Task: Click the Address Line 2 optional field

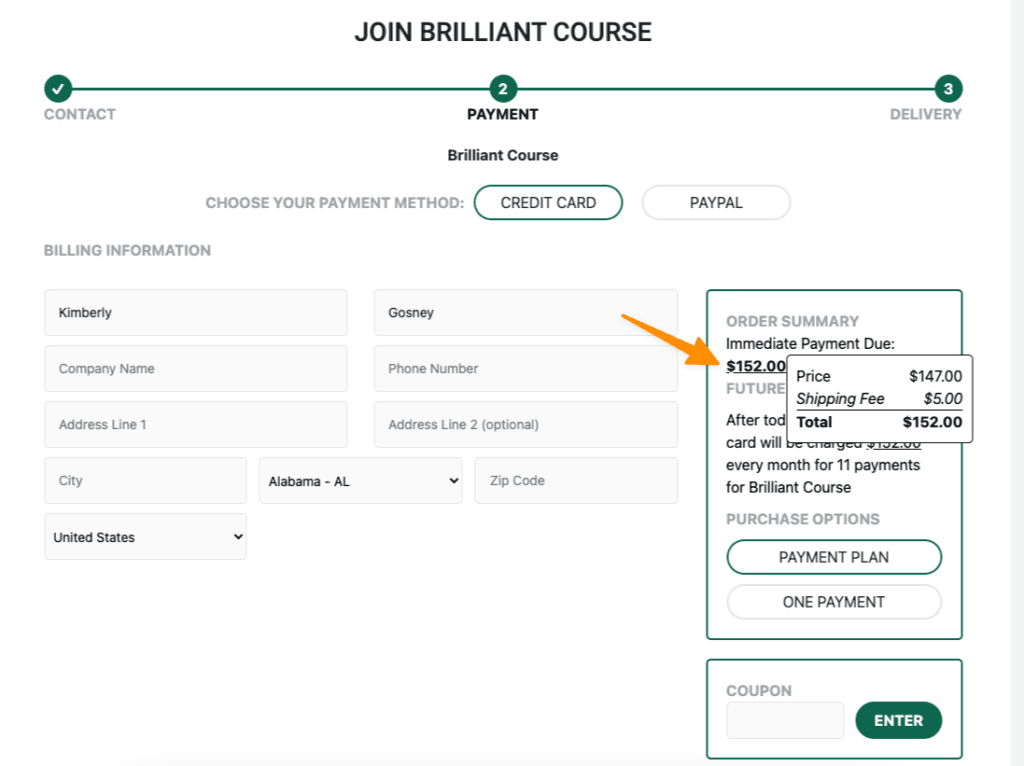Action: [525, 424]
